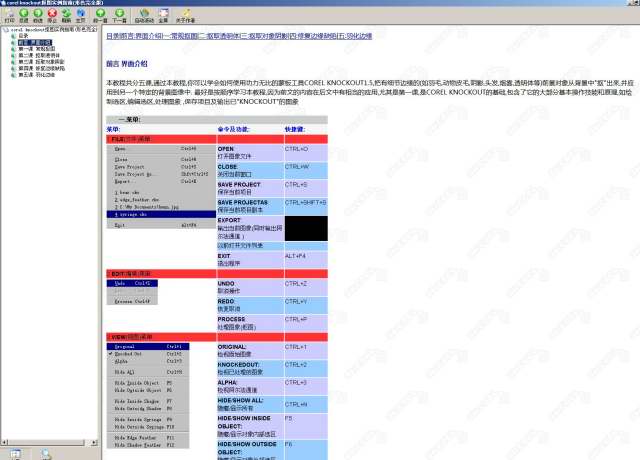640x460 pixels.
Task: Open tree entry 第二课 抠取透明体
Action: 39,56
